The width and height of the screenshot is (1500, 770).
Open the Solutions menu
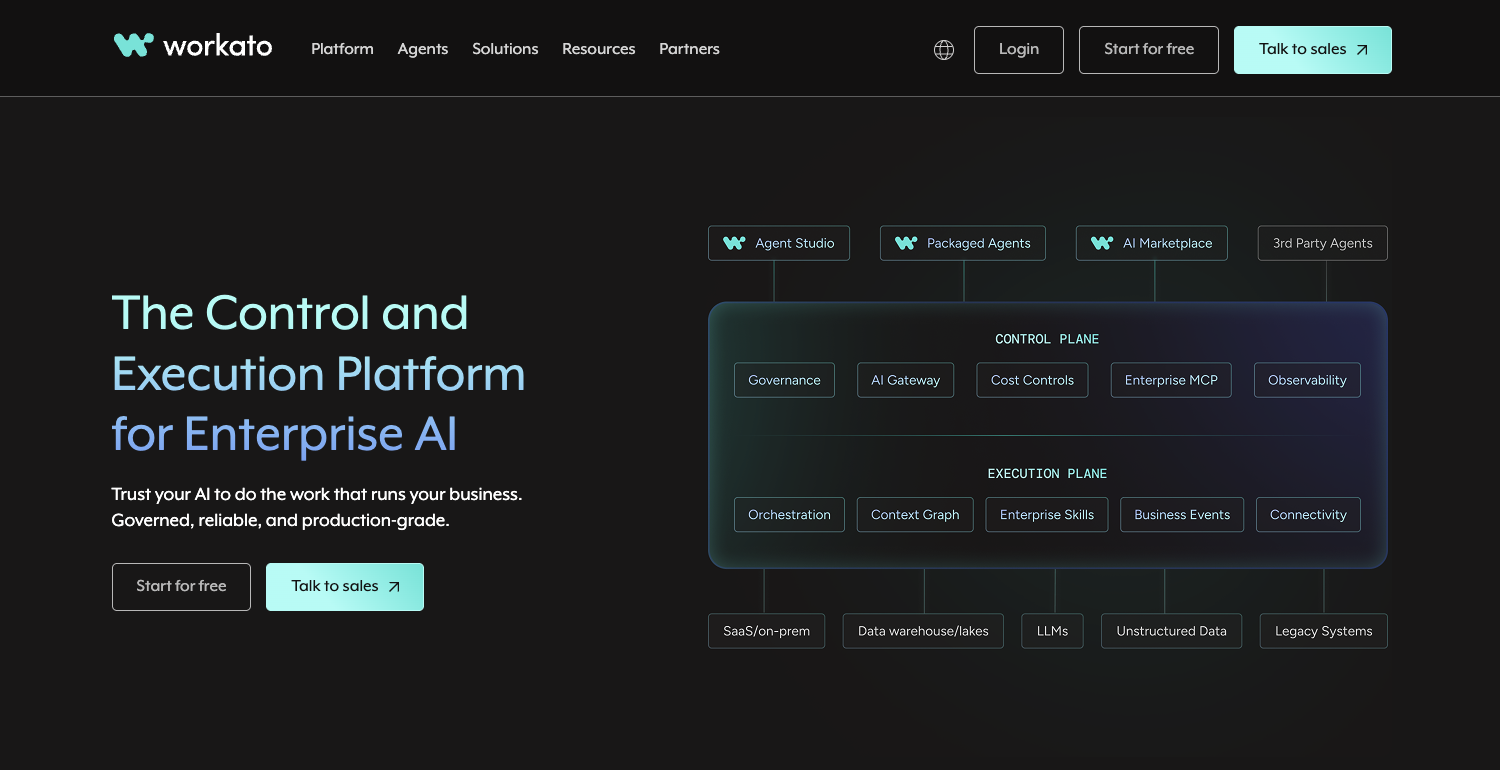point(505,49)
